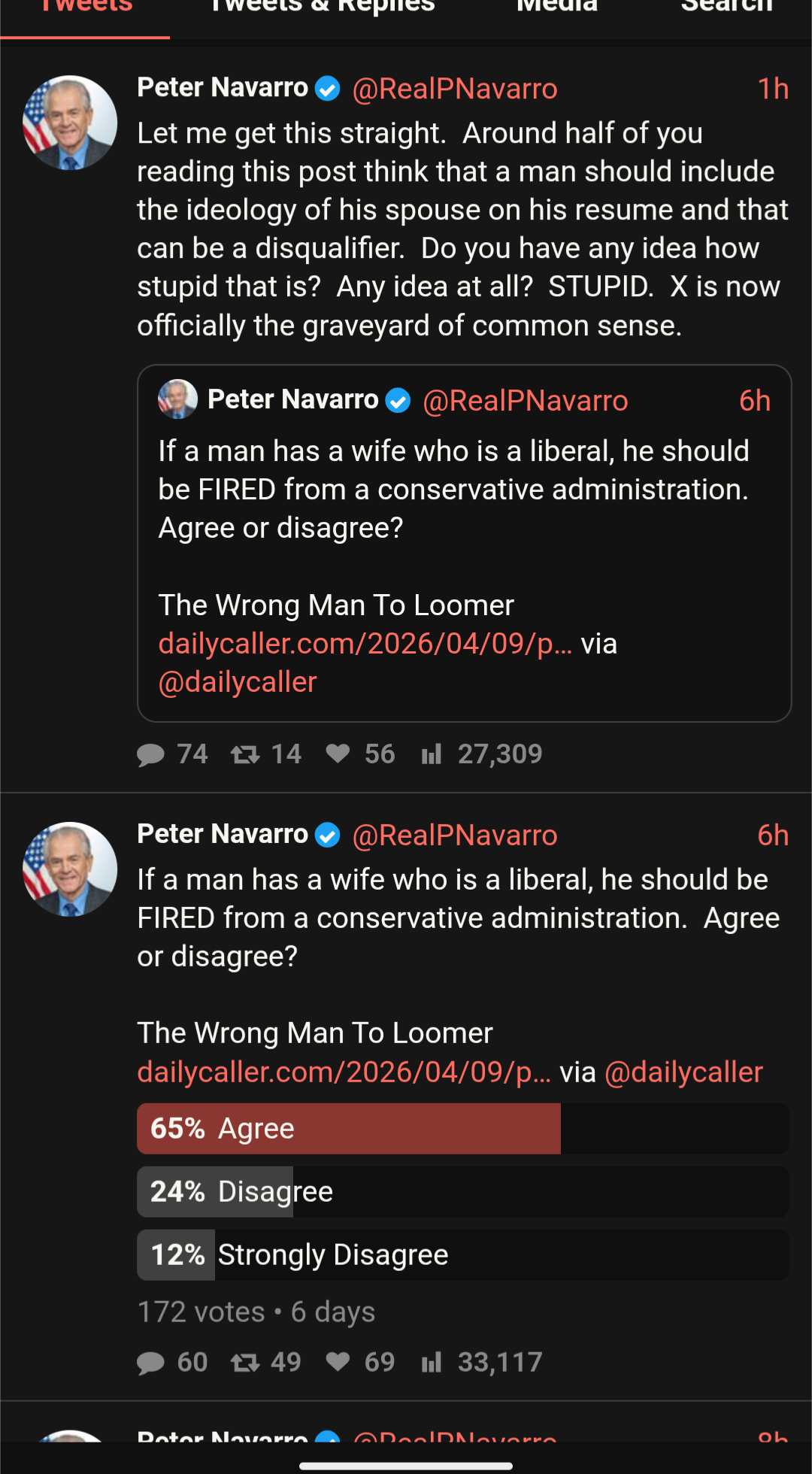Viewport: 812px width, 1474px height.
Task: Open the Search tab
Action: 727,8
